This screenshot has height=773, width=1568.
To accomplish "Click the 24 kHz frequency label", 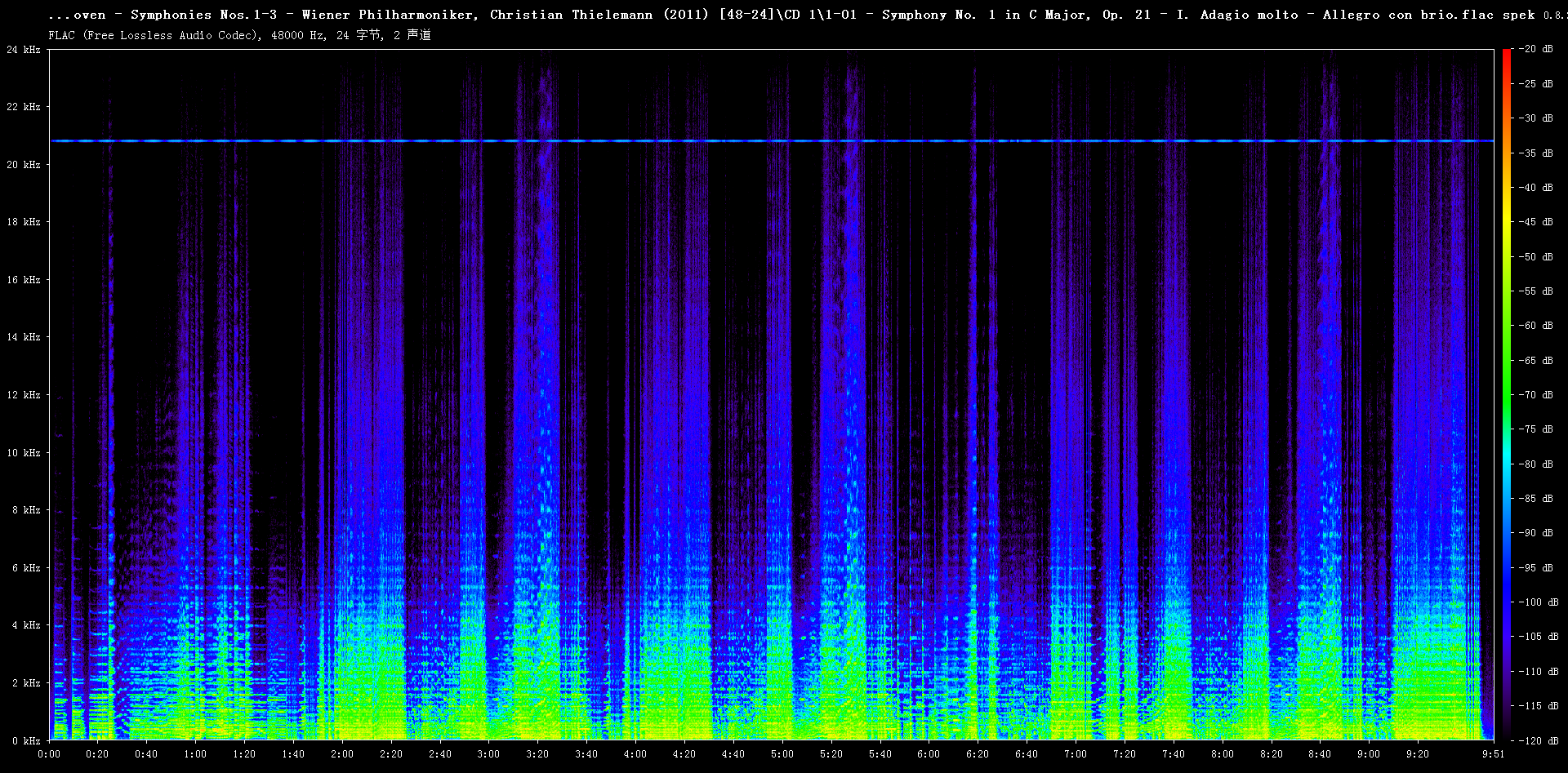I will [24, 50].
